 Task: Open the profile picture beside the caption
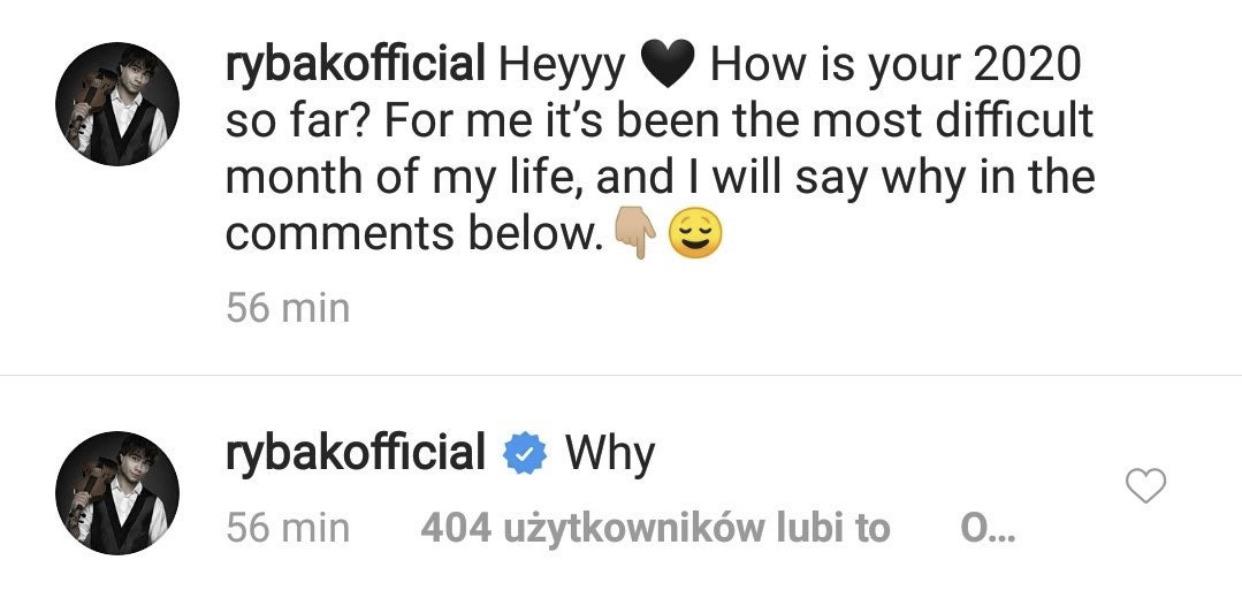click(x=116, y=104)
